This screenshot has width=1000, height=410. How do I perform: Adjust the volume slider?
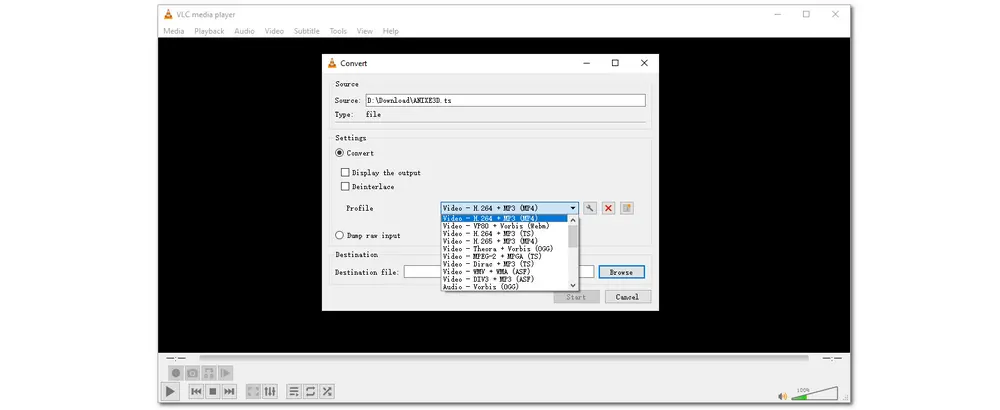click(x=814, y=393)
